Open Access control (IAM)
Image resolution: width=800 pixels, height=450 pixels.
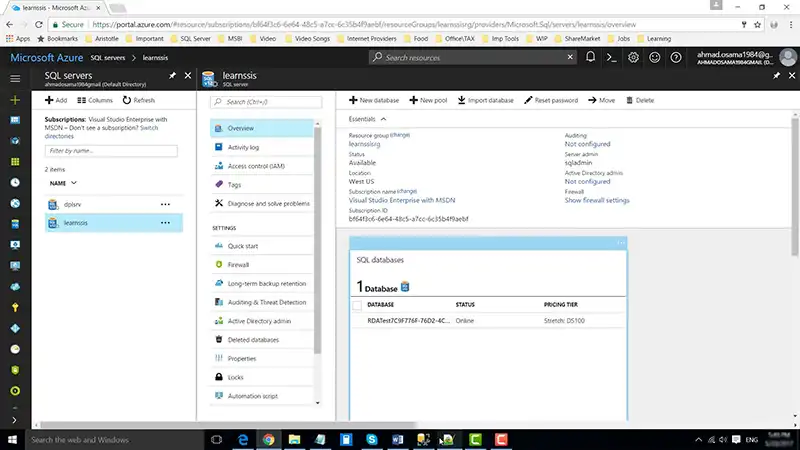click(x=262, y=166)
